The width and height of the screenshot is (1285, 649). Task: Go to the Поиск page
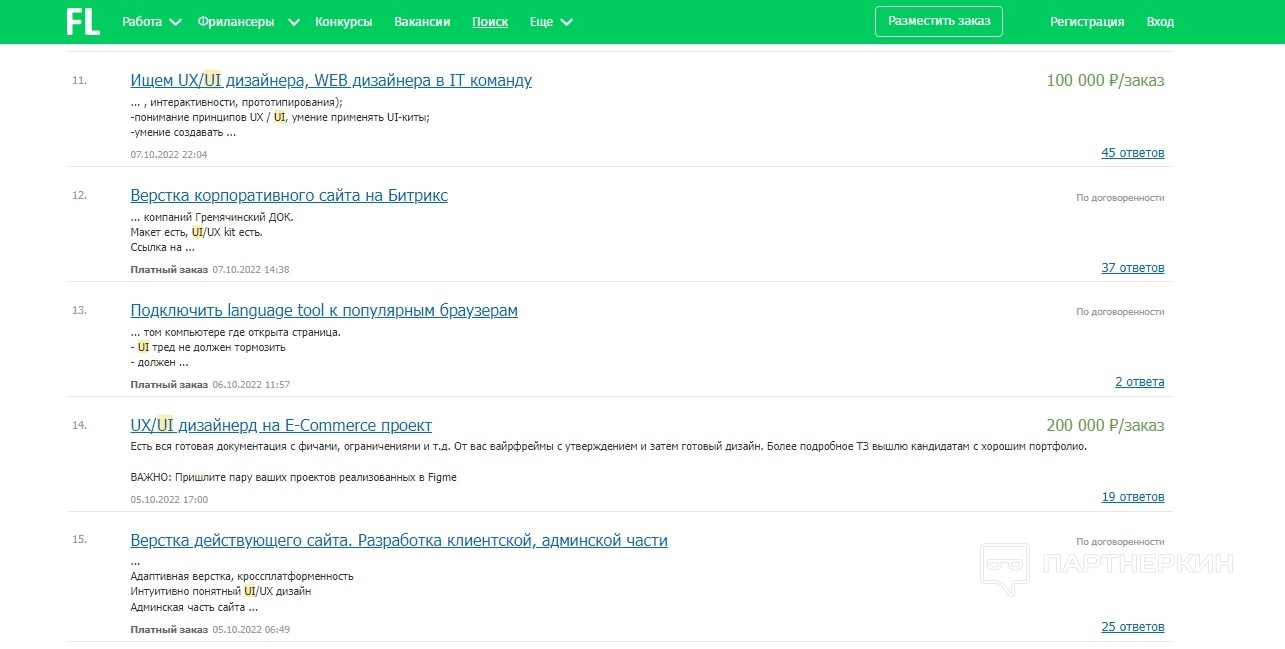(x=490, y=22)
